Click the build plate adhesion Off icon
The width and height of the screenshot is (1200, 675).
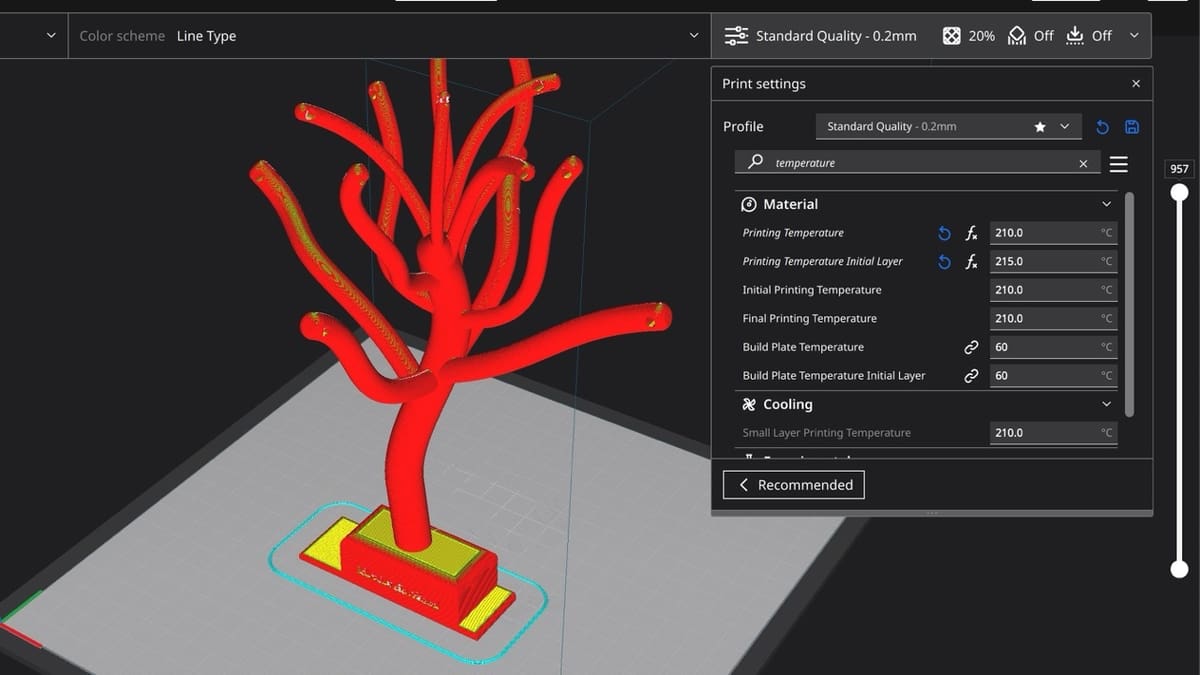pyautogui.click(x=1075, y=36)
